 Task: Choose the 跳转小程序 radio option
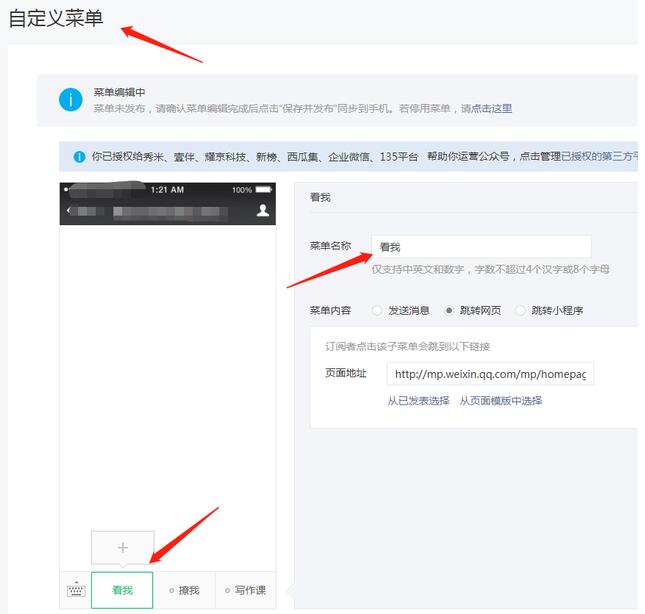pyautogui.click(x=520, y=310)
